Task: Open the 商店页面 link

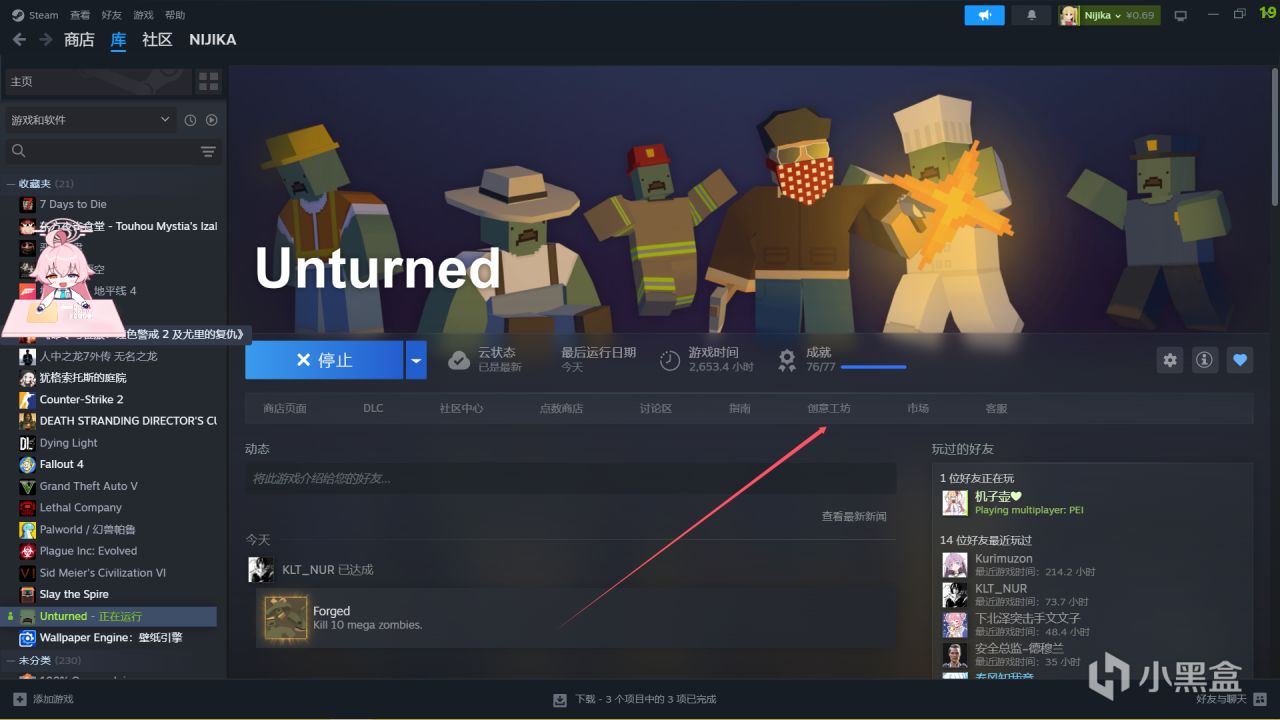Action: [x=285, y=409]
